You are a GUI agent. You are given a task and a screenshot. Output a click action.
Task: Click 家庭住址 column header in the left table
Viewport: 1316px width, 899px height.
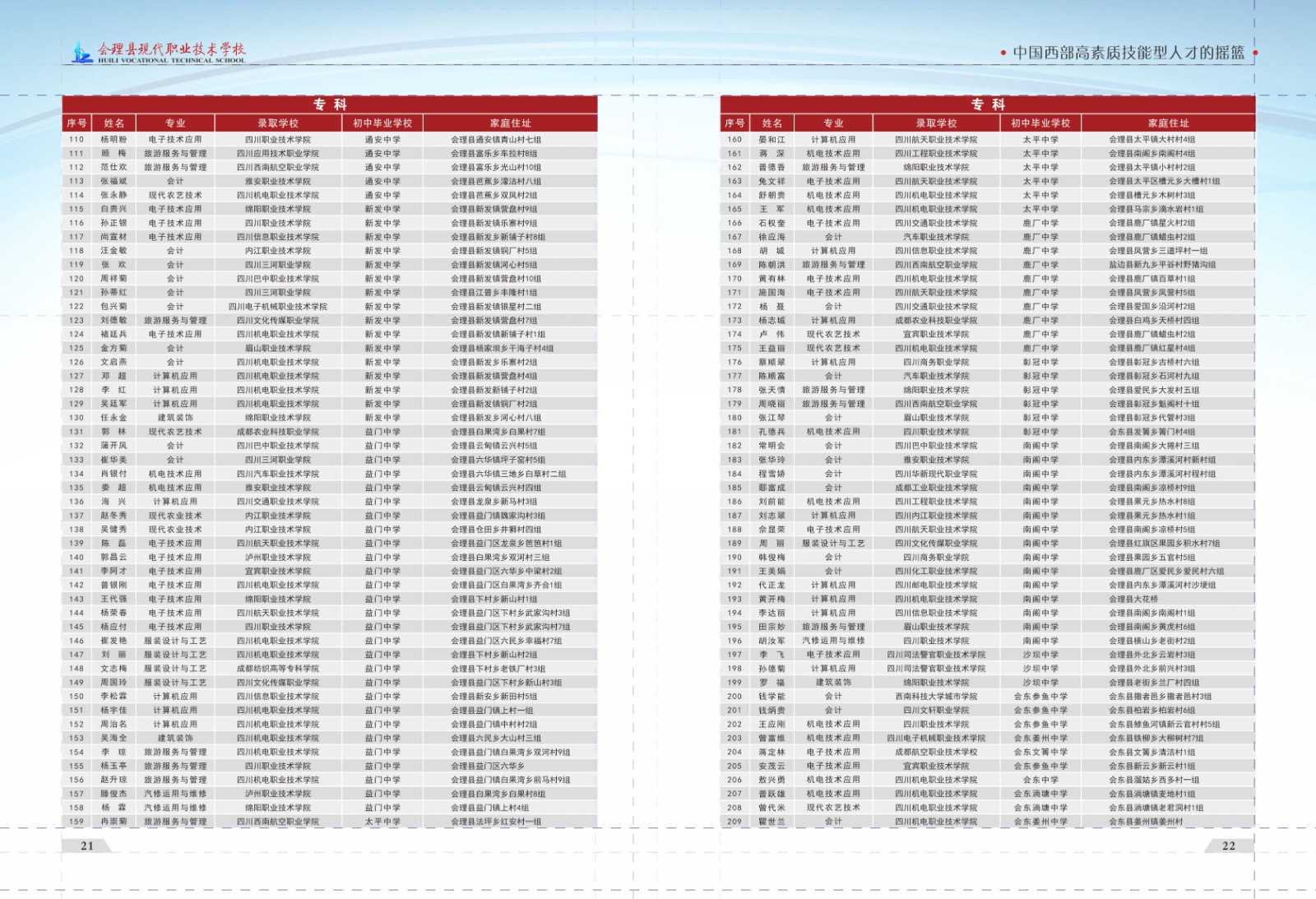click(510, 123)
